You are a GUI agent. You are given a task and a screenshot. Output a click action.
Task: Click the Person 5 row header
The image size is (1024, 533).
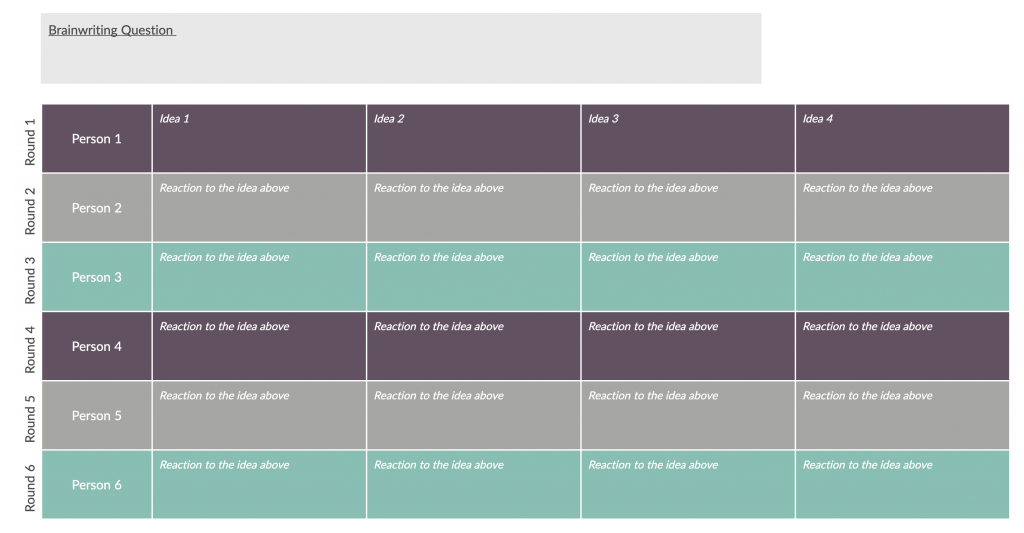97,415
